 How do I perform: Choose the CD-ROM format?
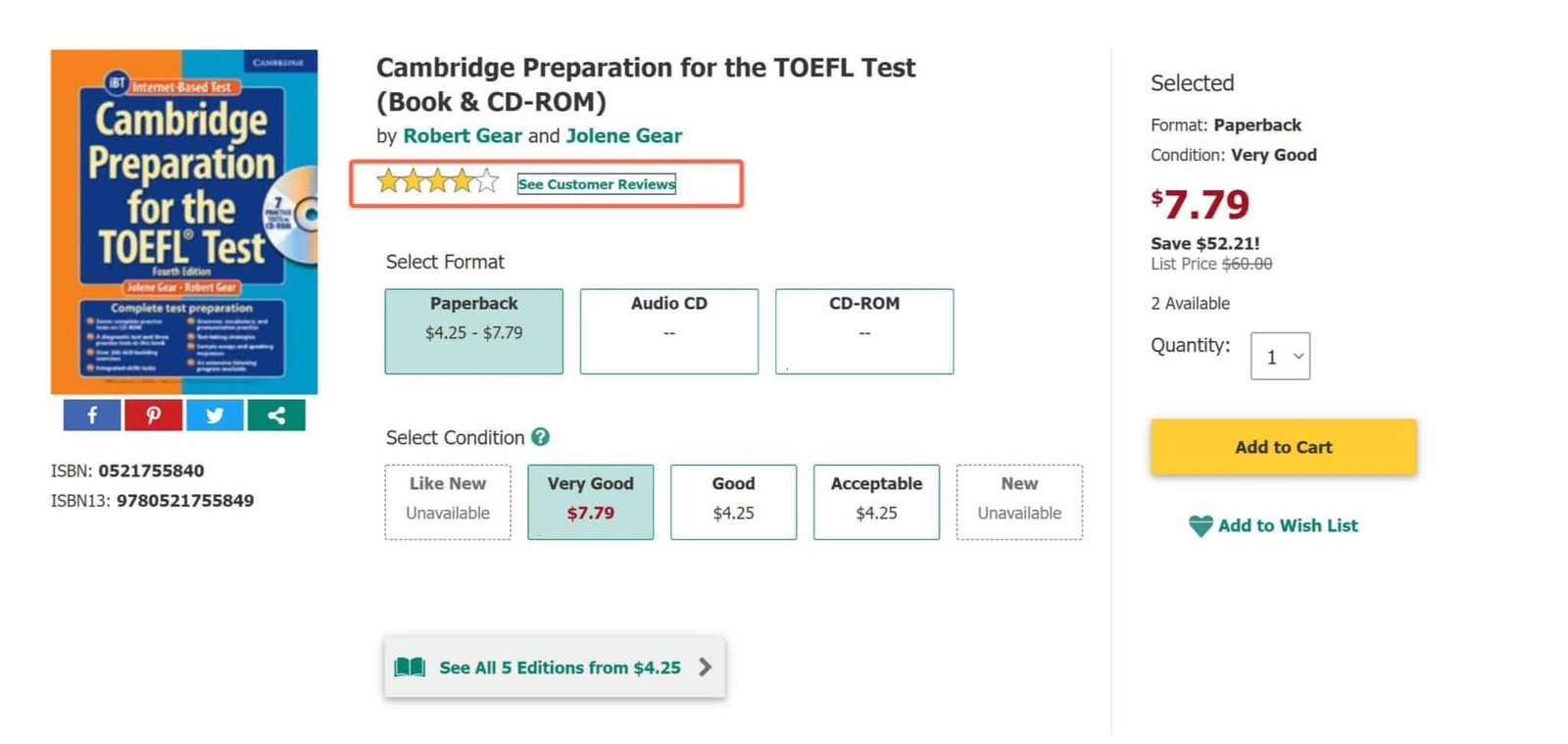[863, 331]
